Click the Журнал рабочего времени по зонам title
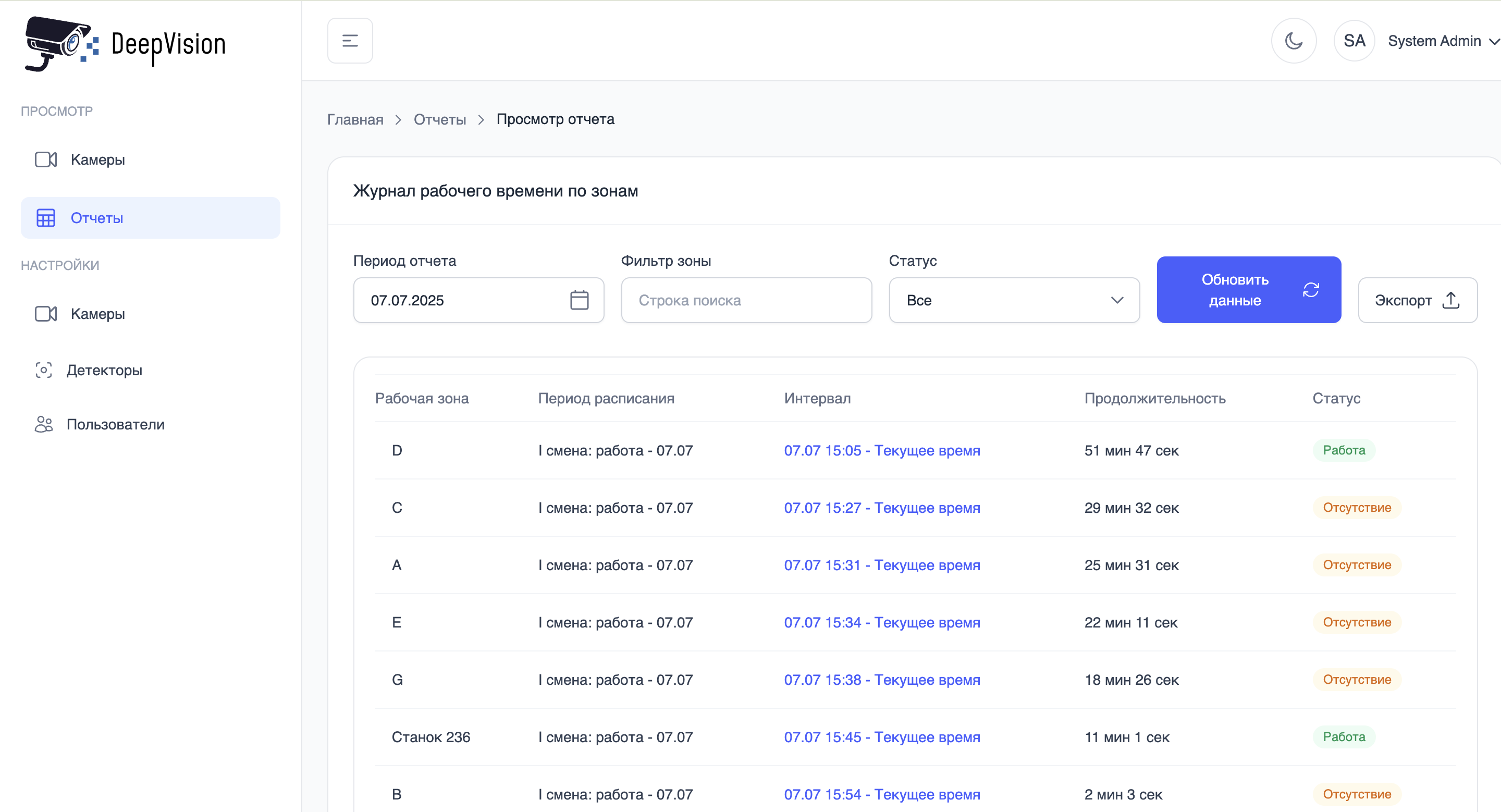This screenshot has width=1501, height=812. pyautogui.click(x=495, y=191)
